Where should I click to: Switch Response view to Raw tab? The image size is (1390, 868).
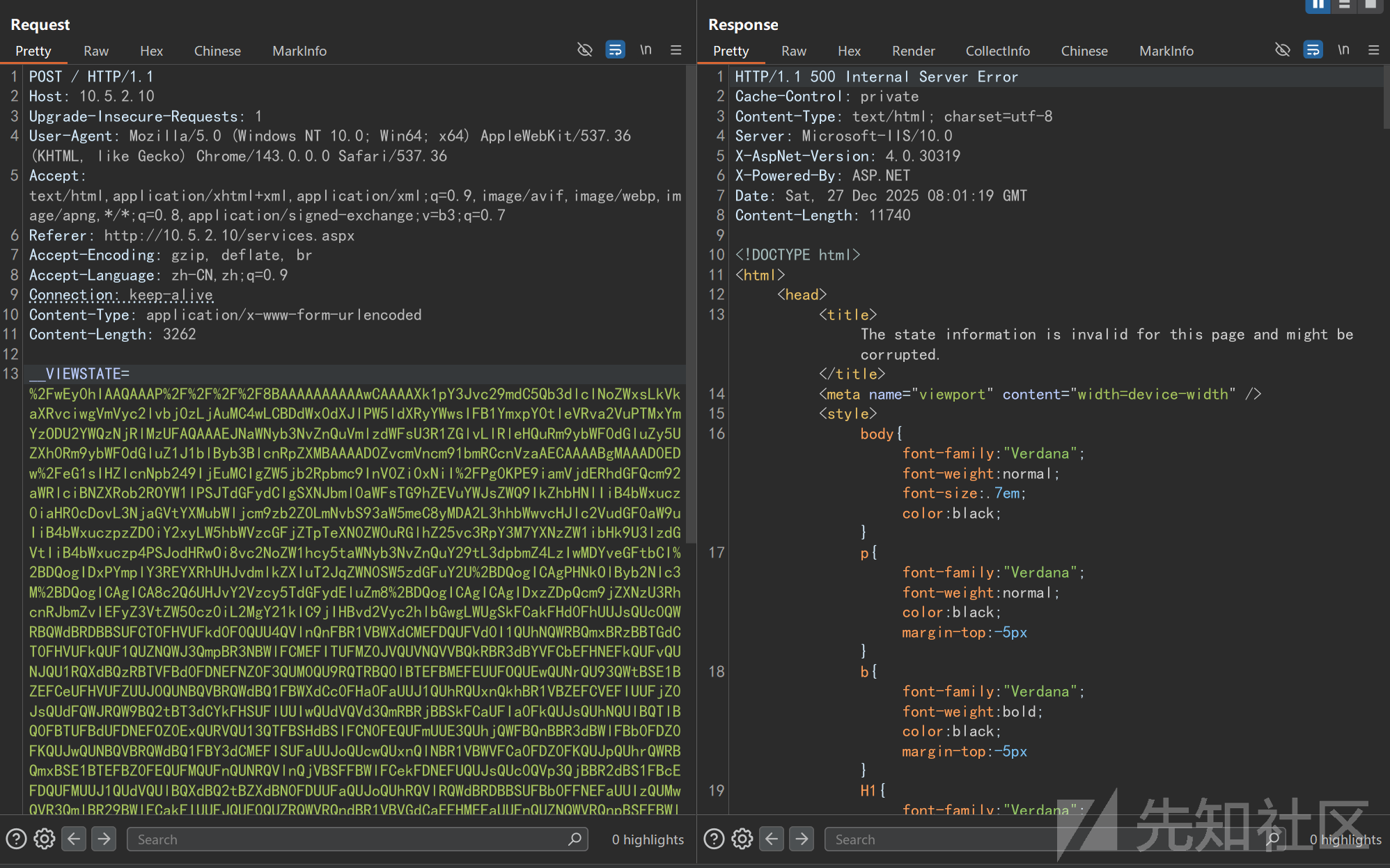[794, 51]
